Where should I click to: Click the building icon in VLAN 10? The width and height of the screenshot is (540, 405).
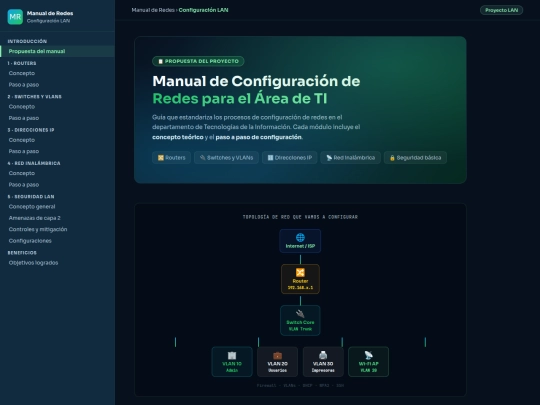232,355
